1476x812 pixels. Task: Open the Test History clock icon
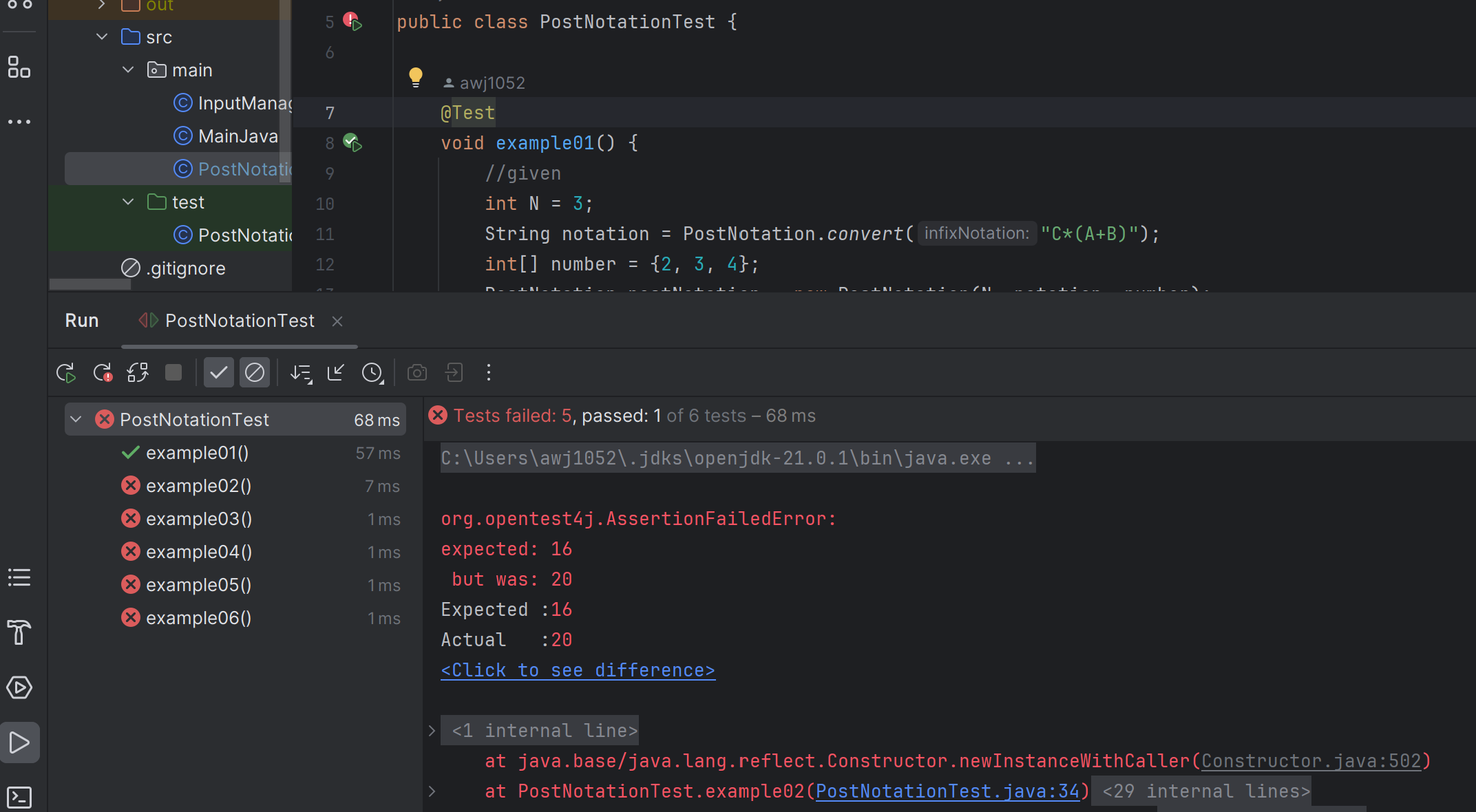372,373
